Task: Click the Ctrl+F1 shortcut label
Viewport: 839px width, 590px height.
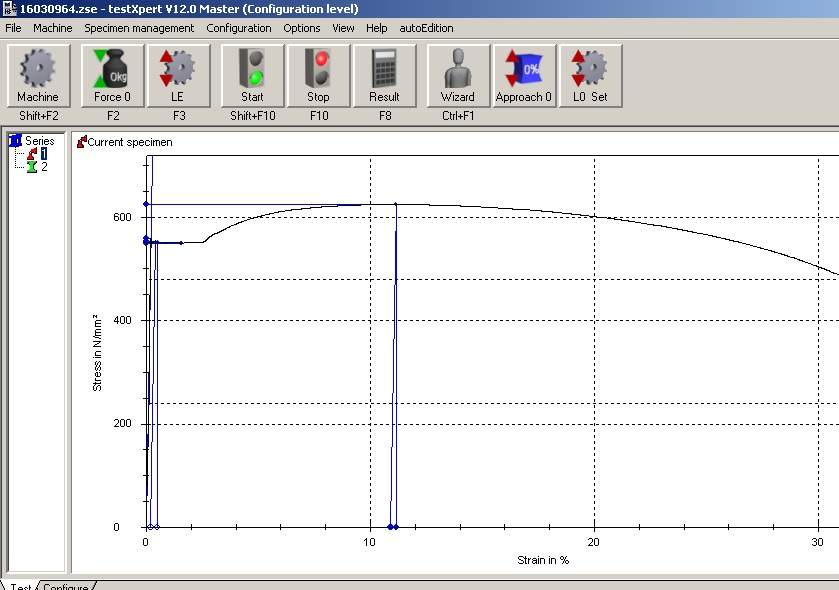Action: pyautogui.click(x=458, y=116)
